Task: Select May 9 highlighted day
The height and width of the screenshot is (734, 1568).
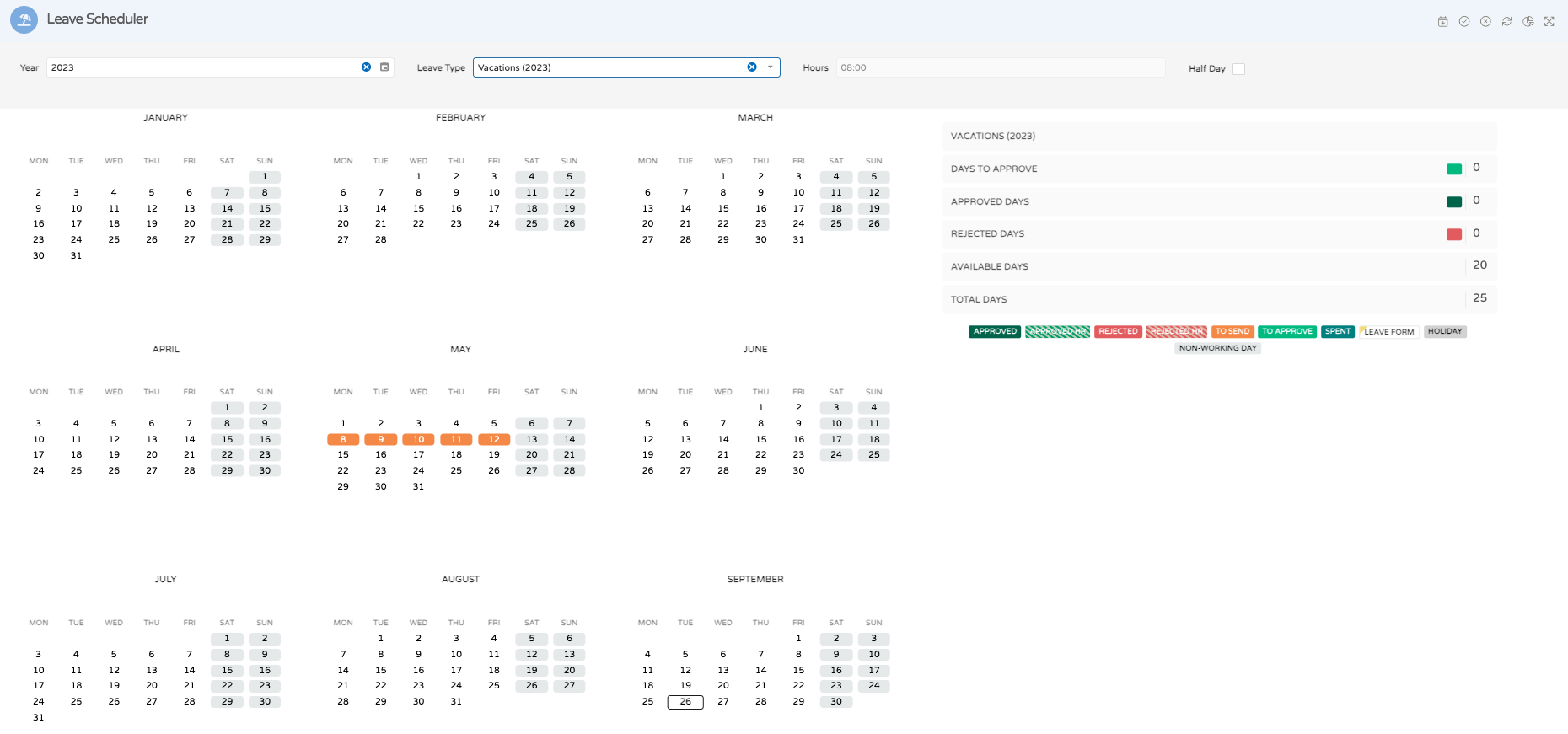Action: tap(381, 439)
